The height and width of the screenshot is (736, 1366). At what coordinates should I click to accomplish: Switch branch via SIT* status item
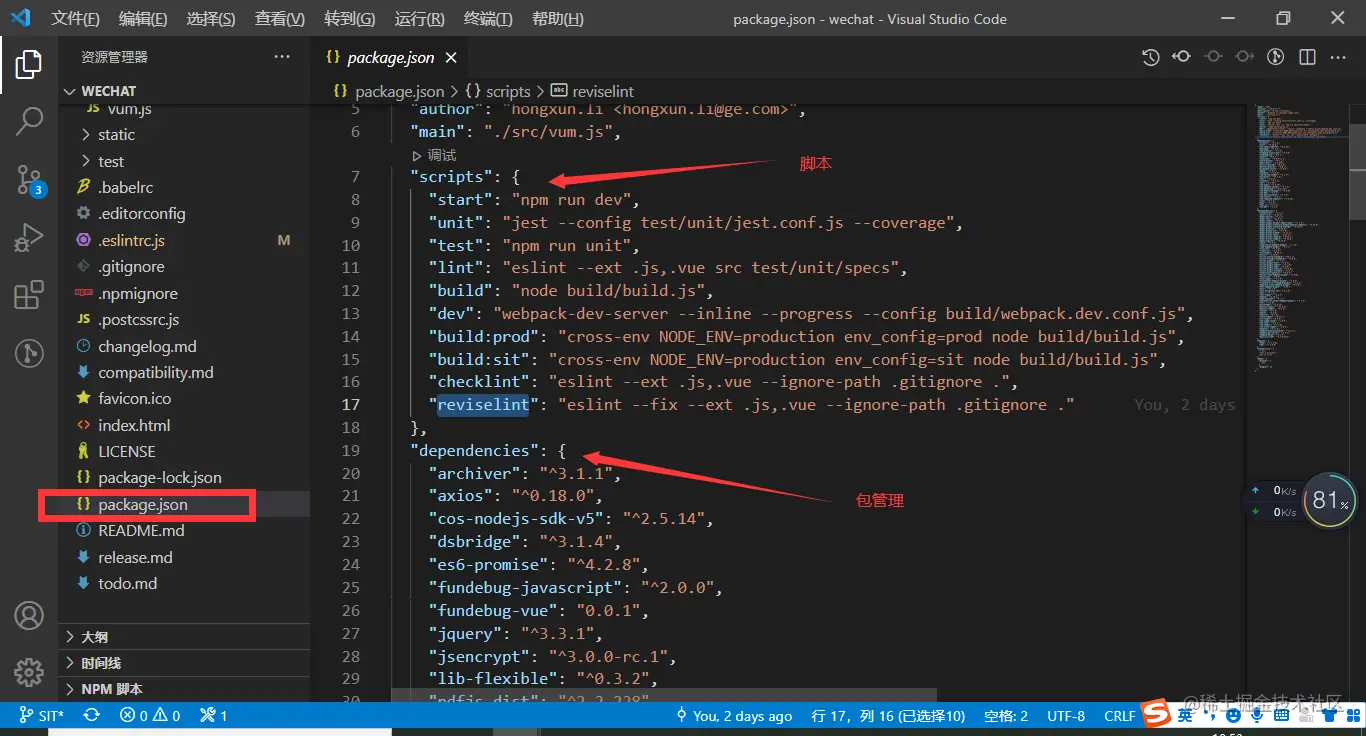click(x=41, y=715)
